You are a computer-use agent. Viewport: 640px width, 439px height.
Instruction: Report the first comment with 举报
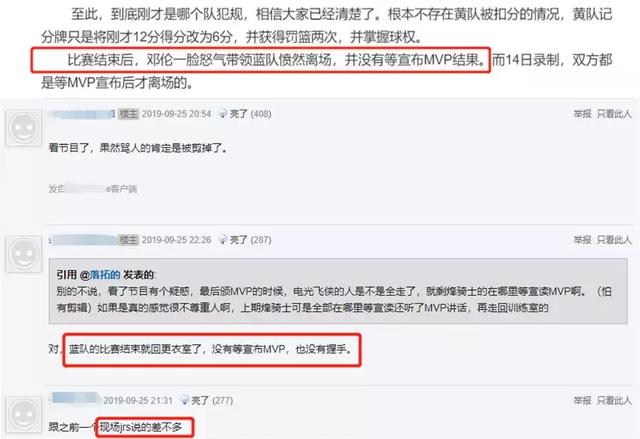pyautogui.click(x=582, y=114)
